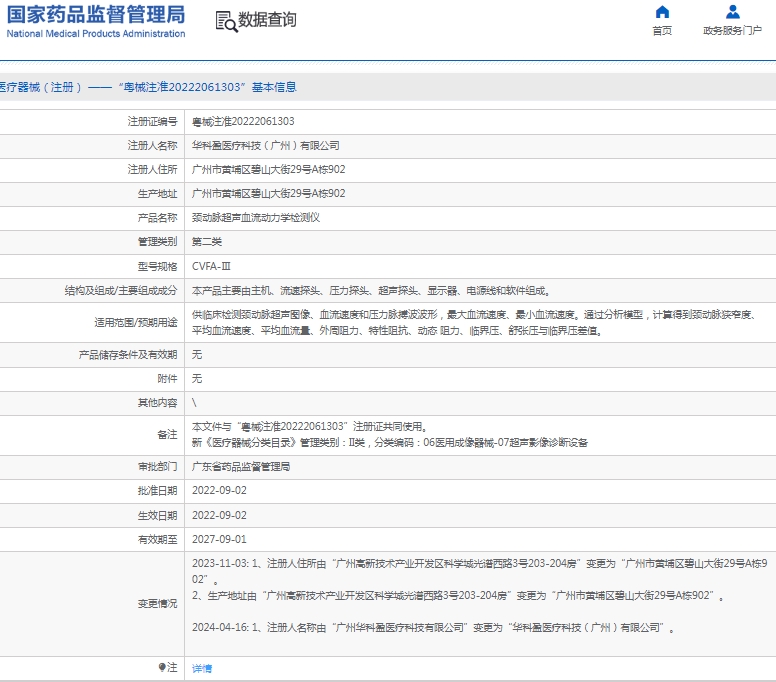776x682 pixels.
Task: Click the 2023-11-03 change record text
Action: [x=480, y=579]
